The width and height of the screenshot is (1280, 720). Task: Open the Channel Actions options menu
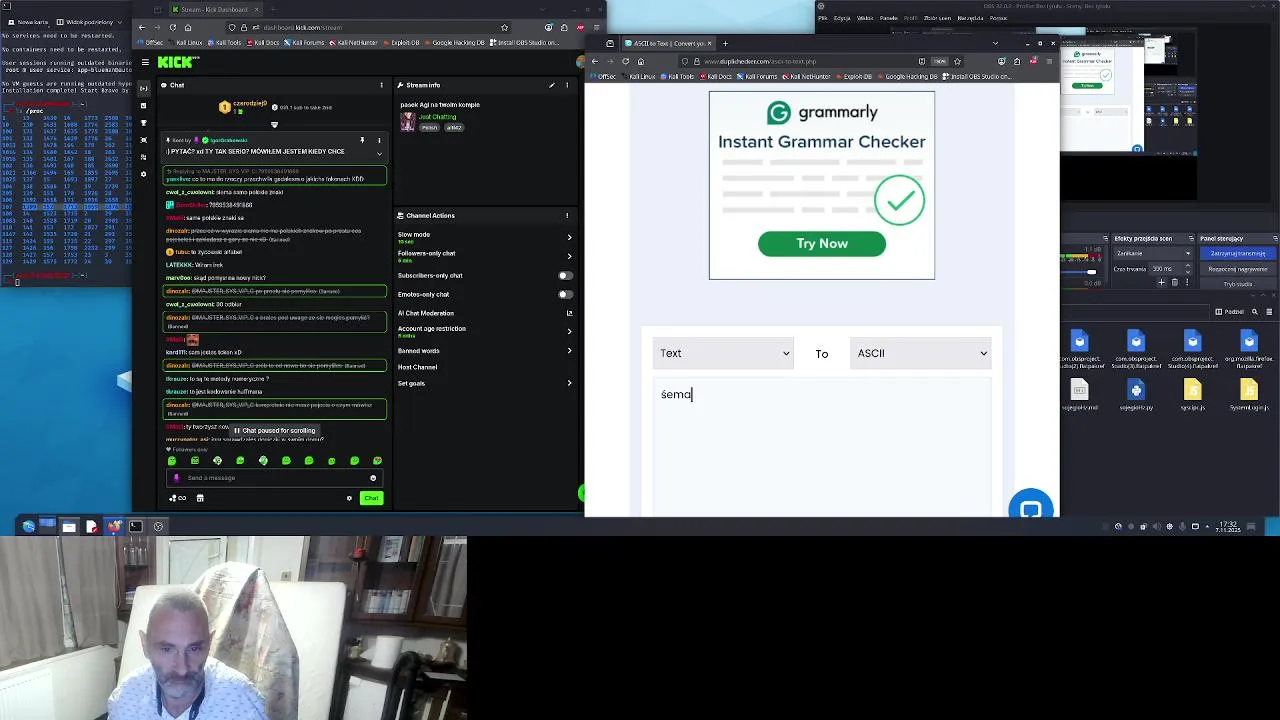567,215
